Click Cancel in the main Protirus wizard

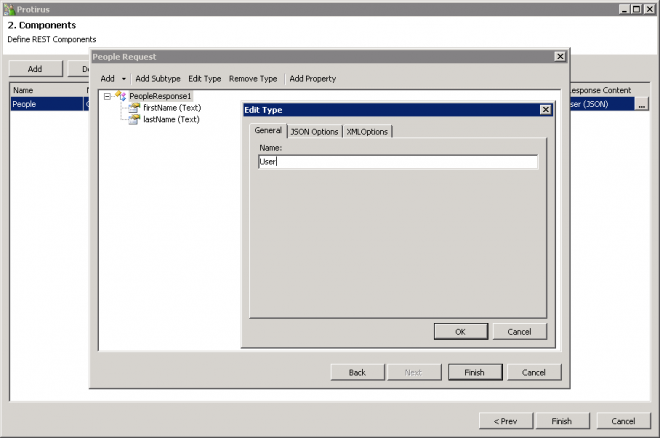pyautogui.click(x=623, y=421)
